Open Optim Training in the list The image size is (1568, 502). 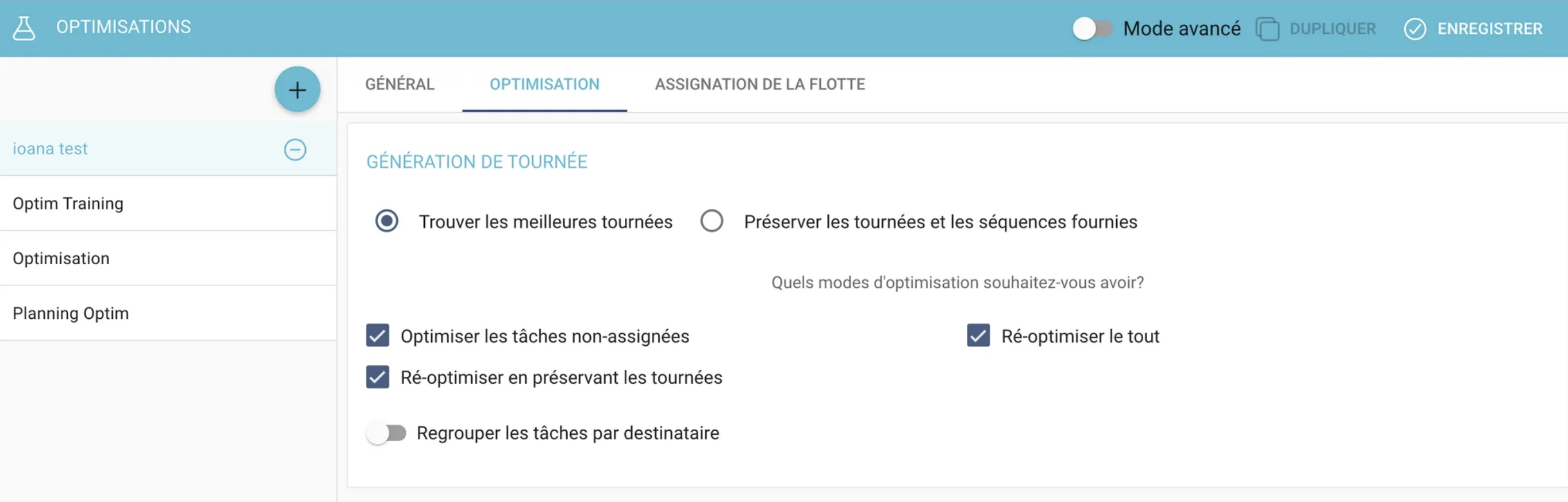[168, 203]
